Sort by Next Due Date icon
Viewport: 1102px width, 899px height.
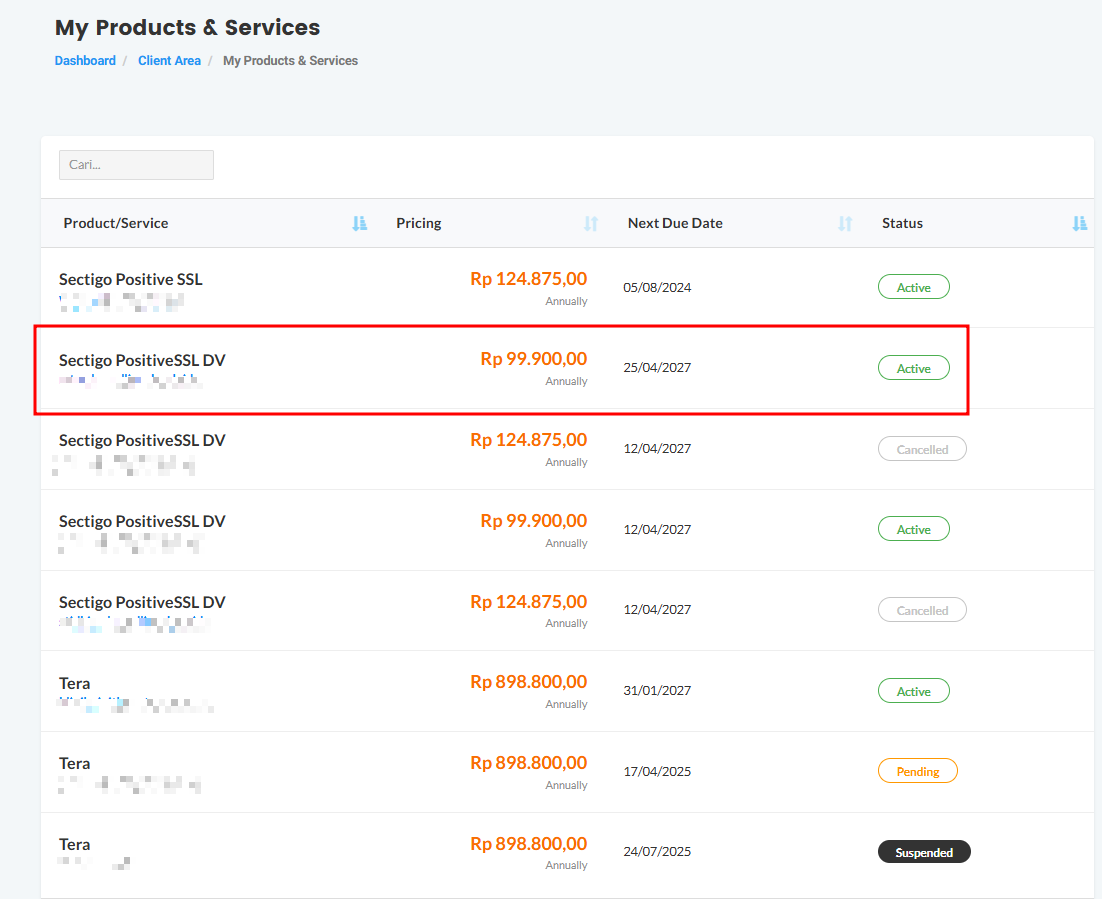(845, 224)
